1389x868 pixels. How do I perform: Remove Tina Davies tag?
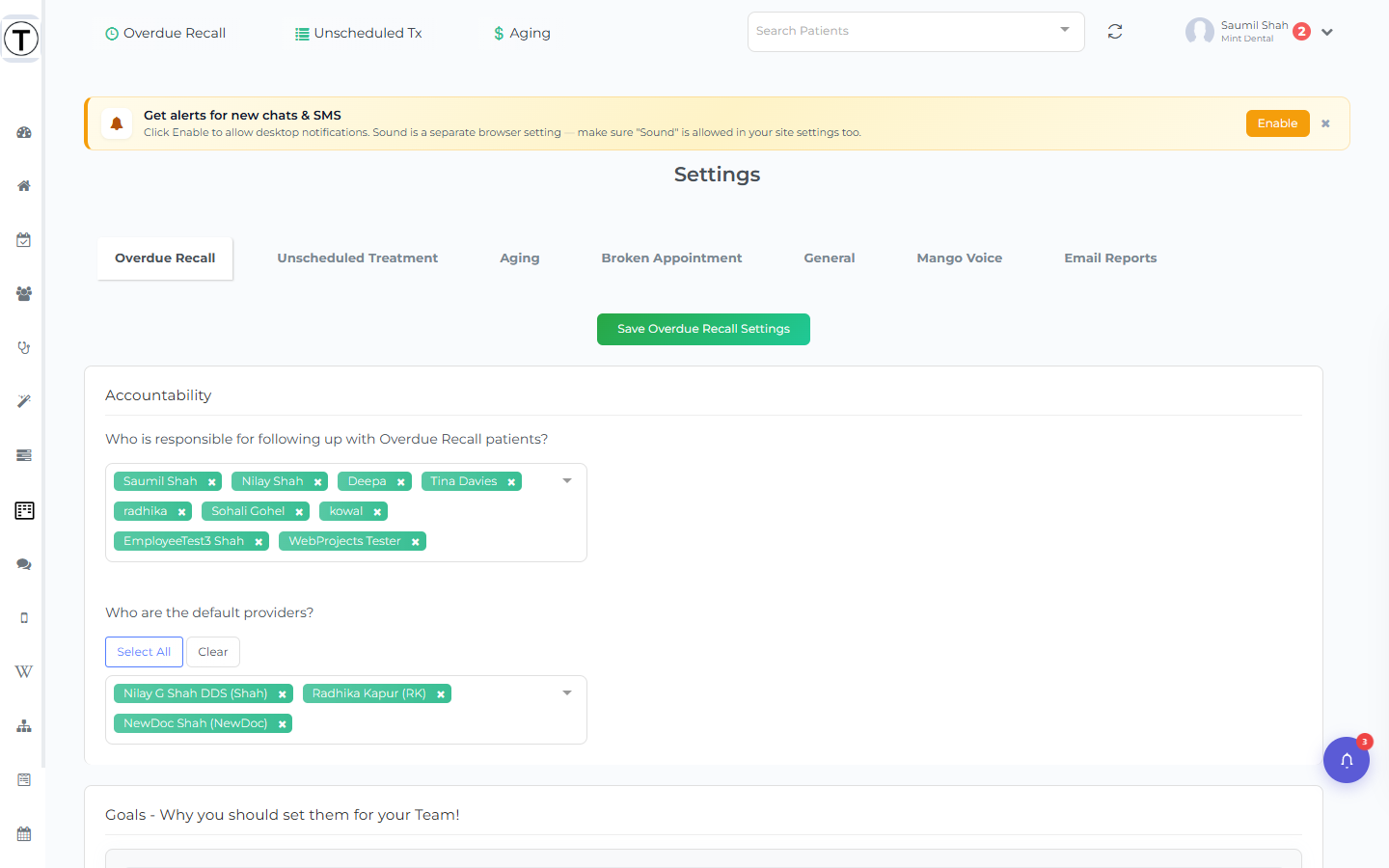point(511,482)
